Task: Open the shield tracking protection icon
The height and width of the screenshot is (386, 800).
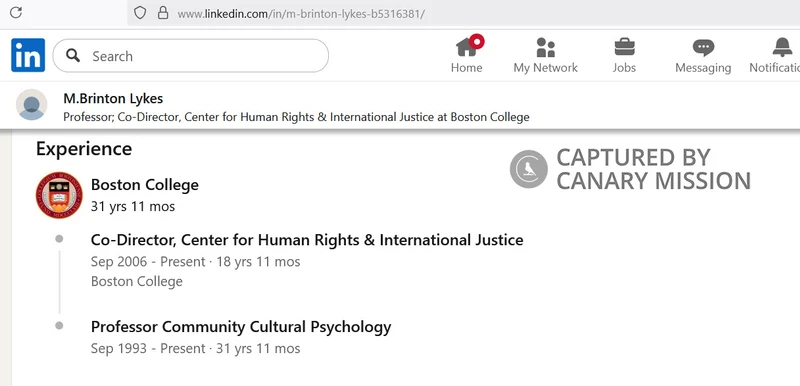Action: click(x=140, y=13)
